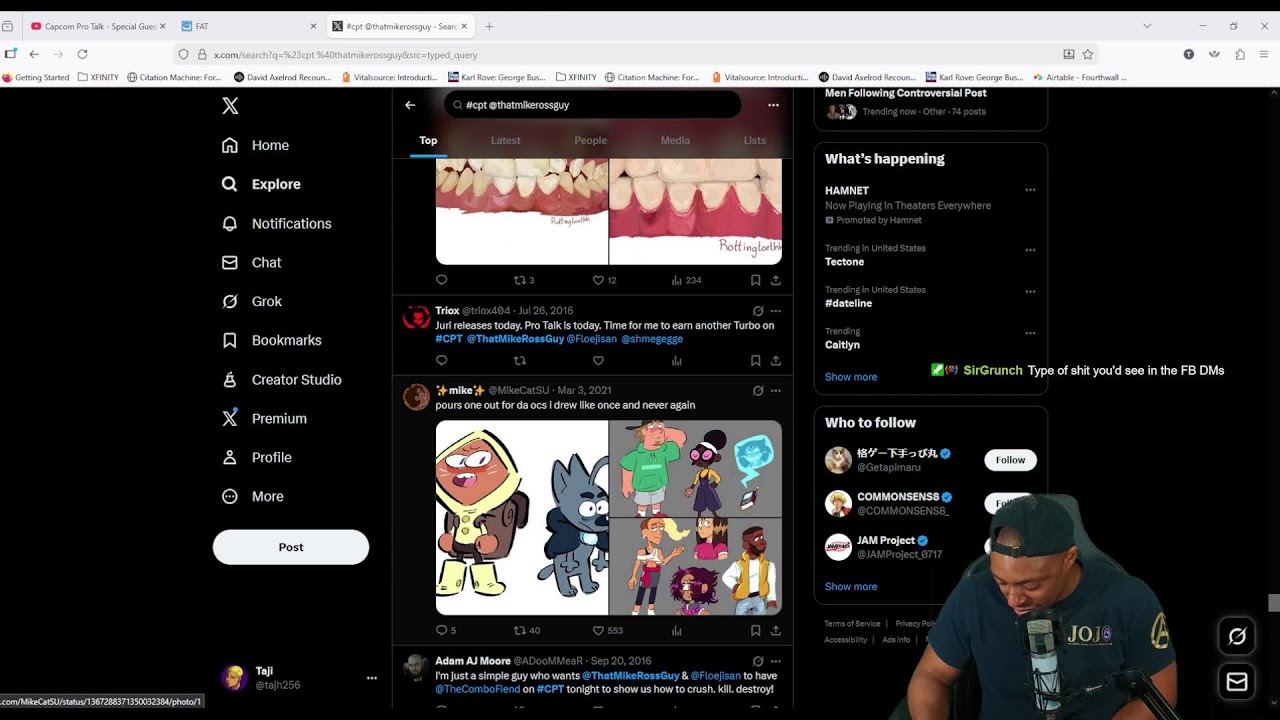This screenshot has height=720, width=1280.
Task: Open Grok actions on Adam AJ Moore's tweet
Action: [758, 661]
